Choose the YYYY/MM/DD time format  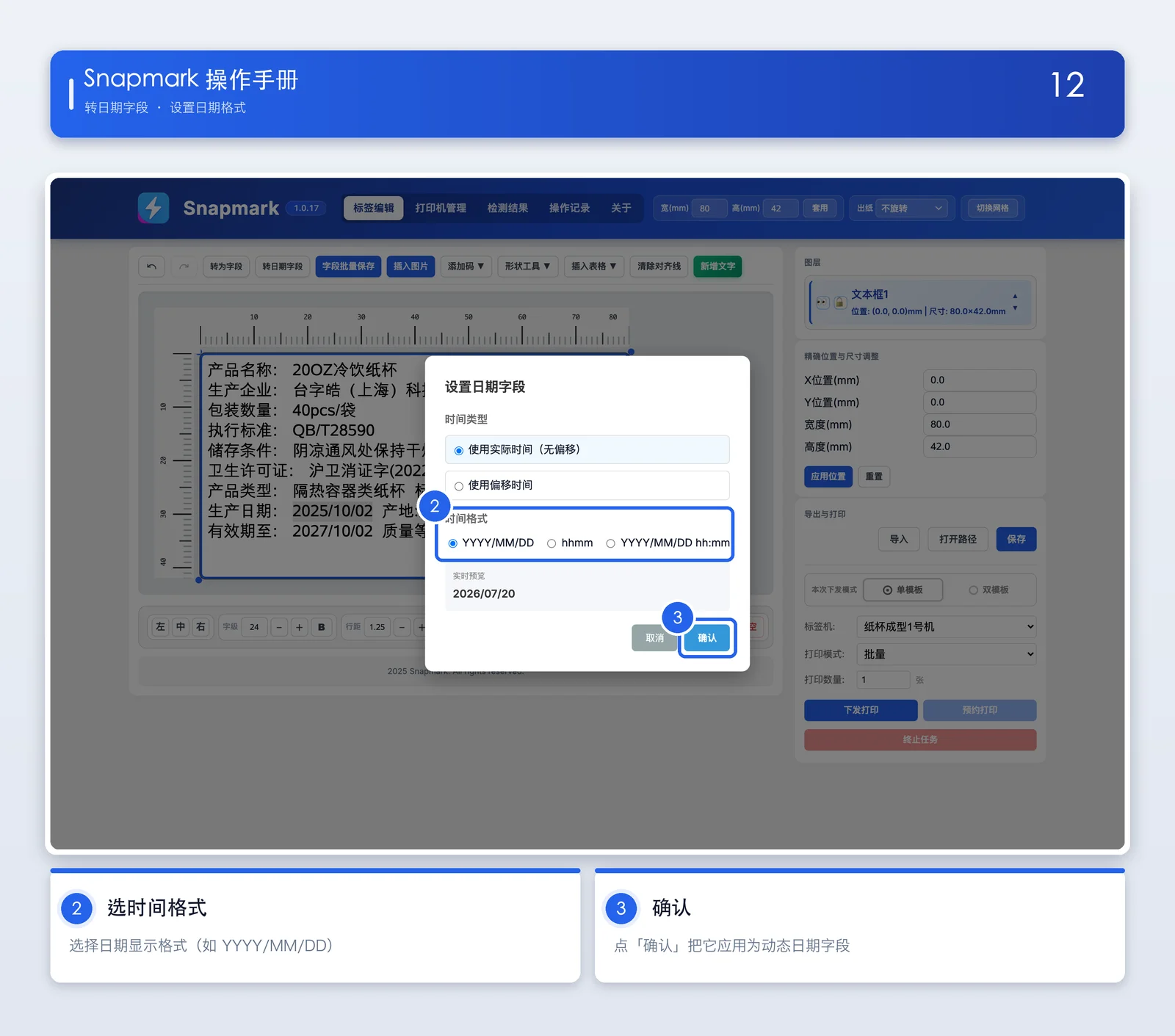point(491,543)
